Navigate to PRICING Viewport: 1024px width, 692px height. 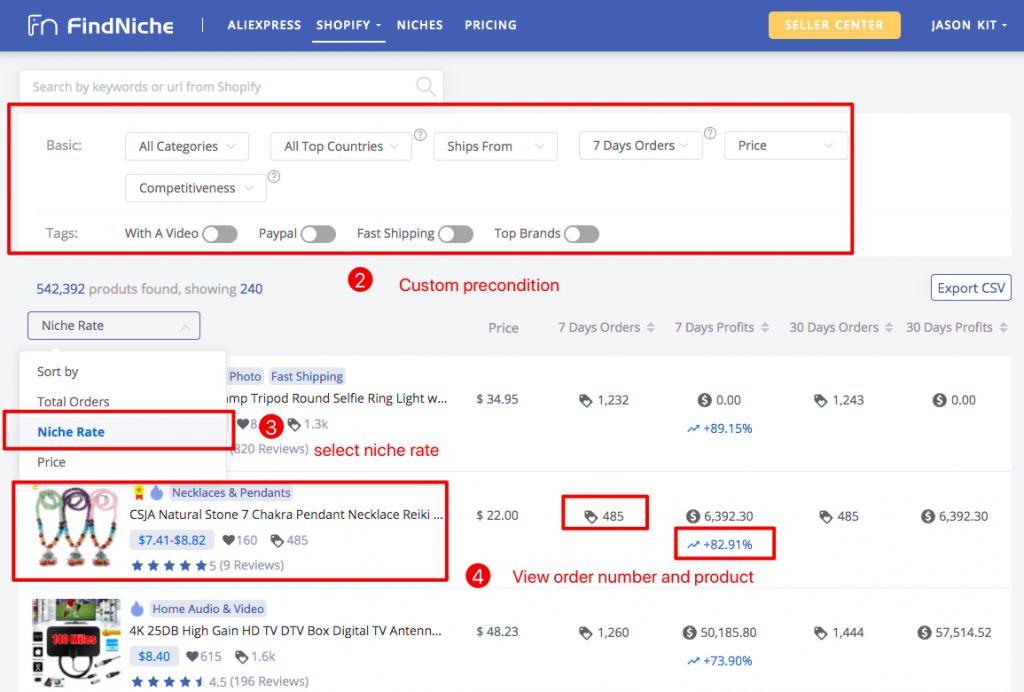pos(490,25)
